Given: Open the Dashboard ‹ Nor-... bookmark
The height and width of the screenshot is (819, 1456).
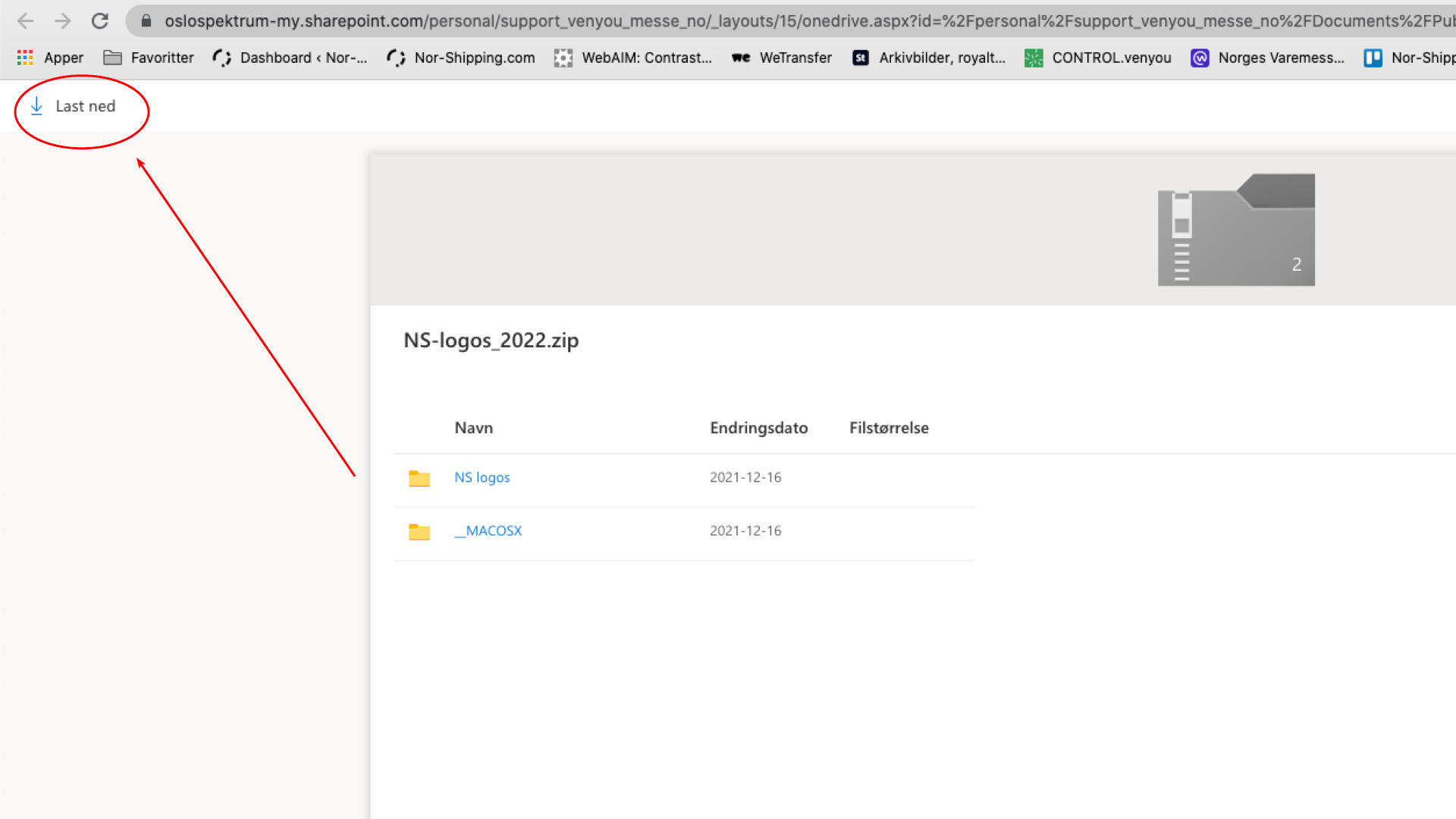Looking at the screenshot, I should click(x=290, y=58).
